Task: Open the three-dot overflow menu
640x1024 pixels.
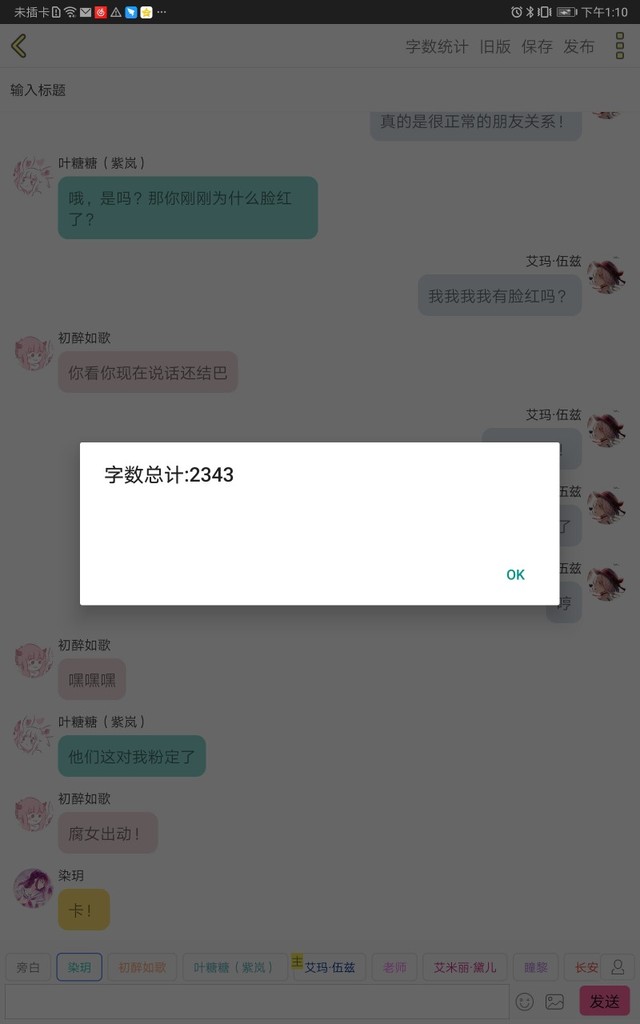Action: point(620,46)
